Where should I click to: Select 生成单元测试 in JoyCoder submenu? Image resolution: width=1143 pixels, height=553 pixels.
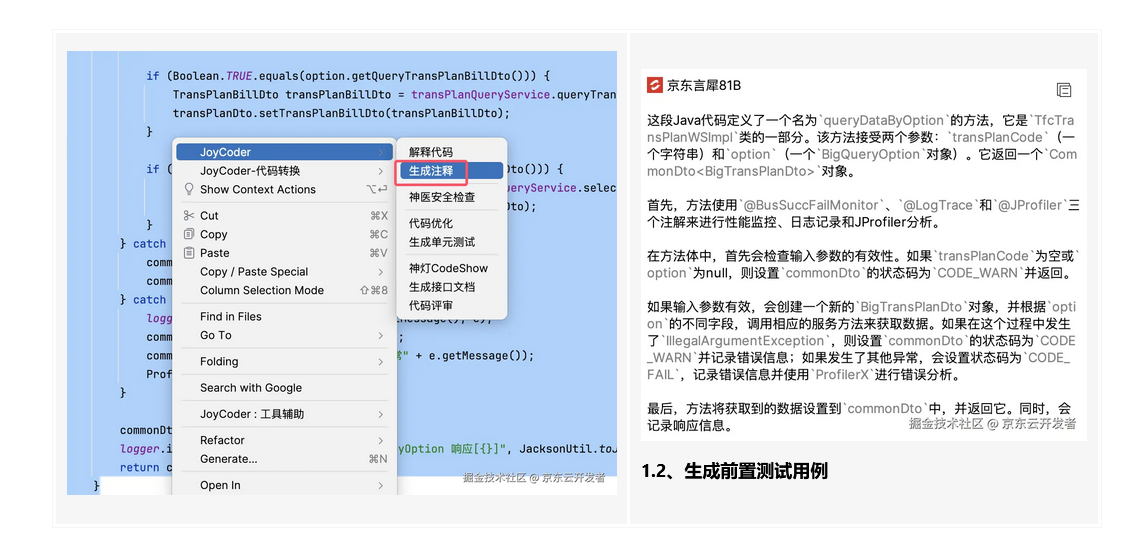pyautogui.click(x=451, y=242)
